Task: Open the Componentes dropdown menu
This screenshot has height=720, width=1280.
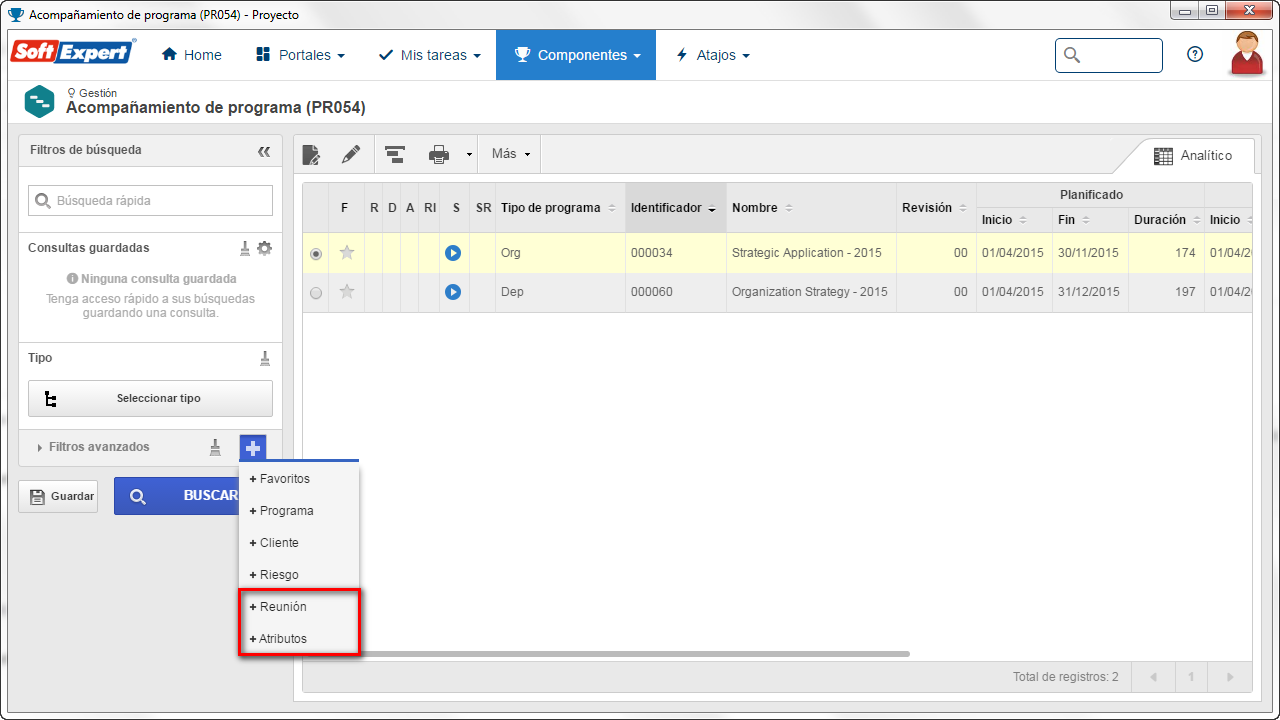Action: click(x=576, y=55)
